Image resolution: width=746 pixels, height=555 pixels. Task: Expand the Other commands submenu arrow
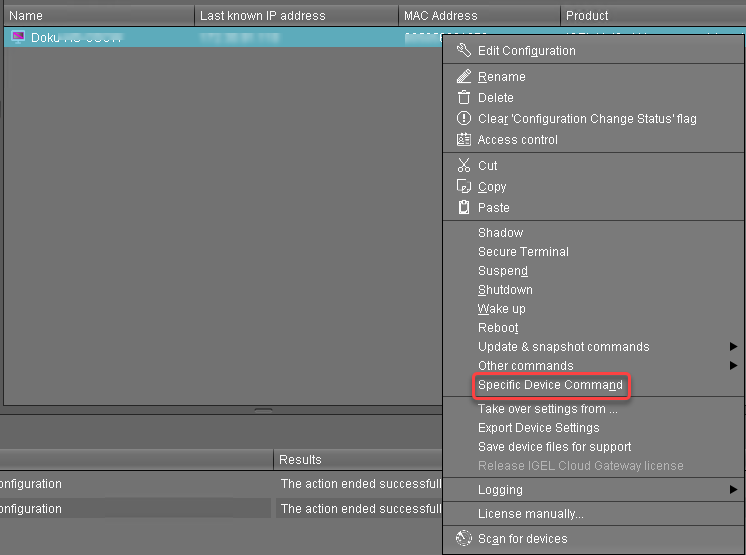coord(733,366)
